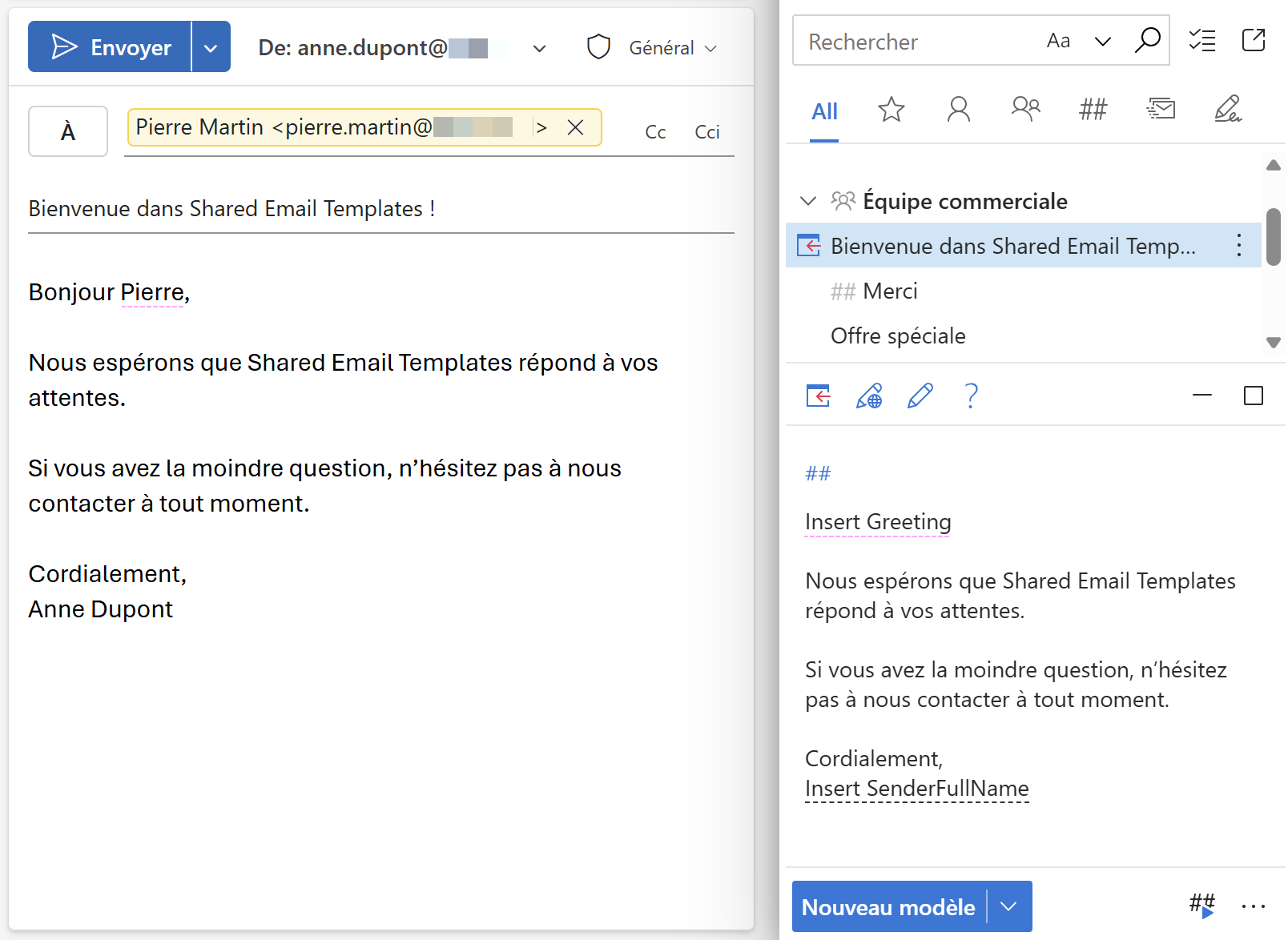Click the Équipe commerciale team icon

pos(843,200)
